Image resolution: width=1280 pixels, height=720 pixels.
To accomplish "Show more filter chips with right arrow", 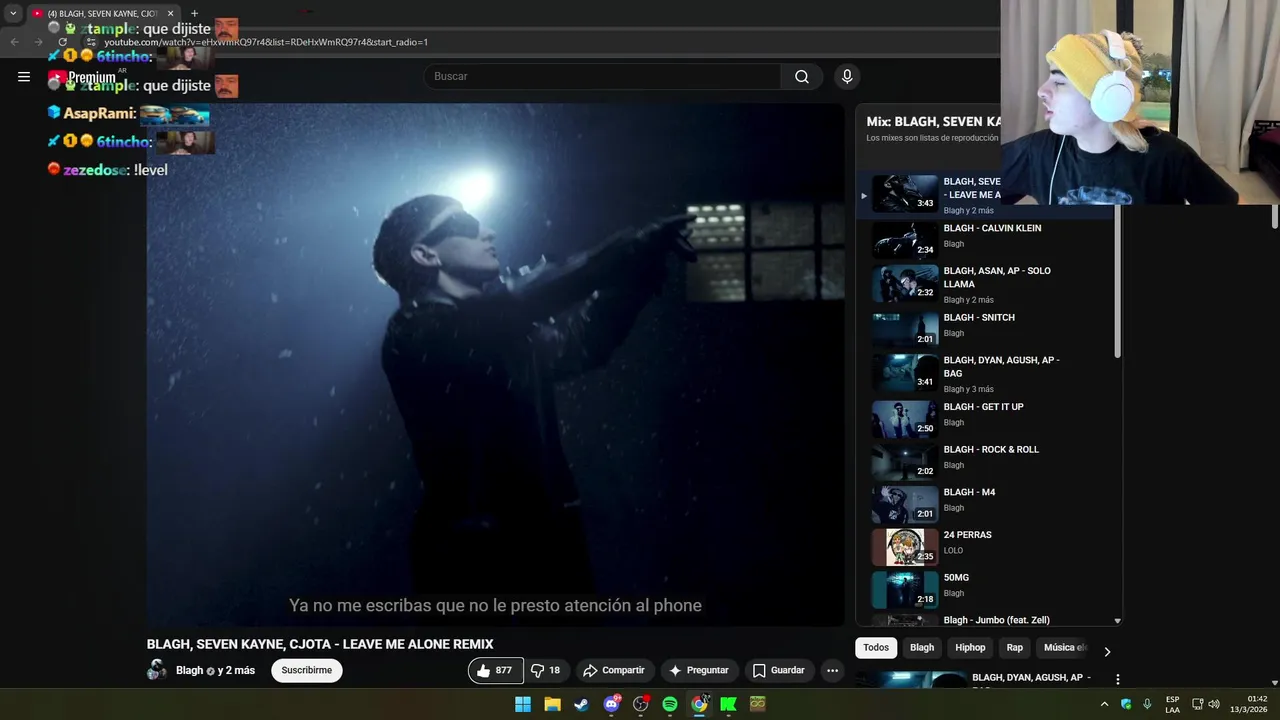I will (1106, 651).
